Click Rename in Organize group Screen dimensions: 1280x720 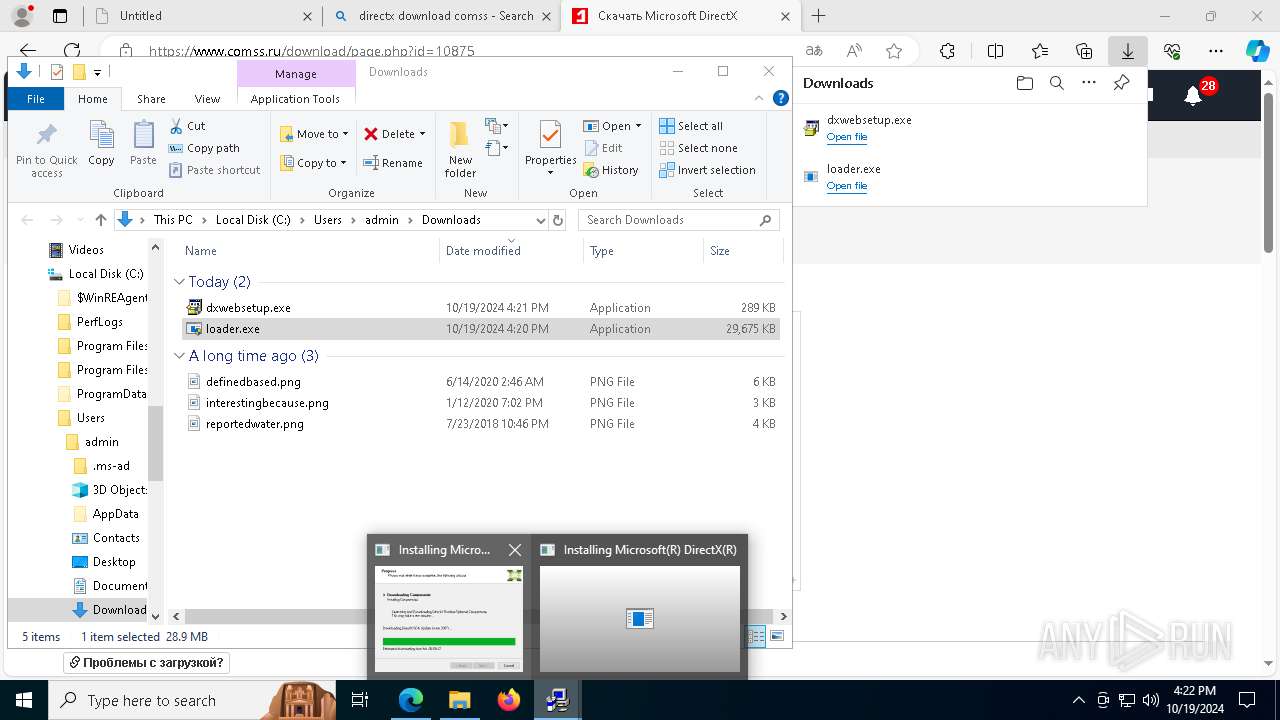click(393, 163)
